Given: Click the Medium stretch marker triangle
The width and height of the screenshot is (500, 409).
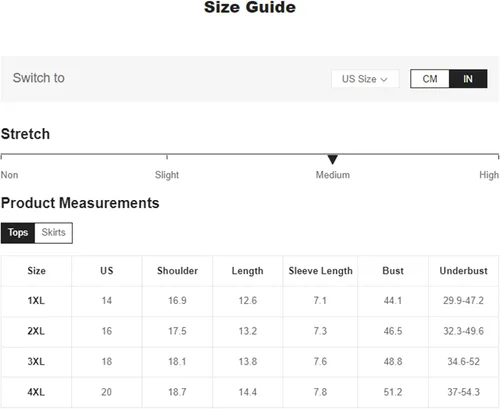Looking at the screenshot, I should click(333, 159).
